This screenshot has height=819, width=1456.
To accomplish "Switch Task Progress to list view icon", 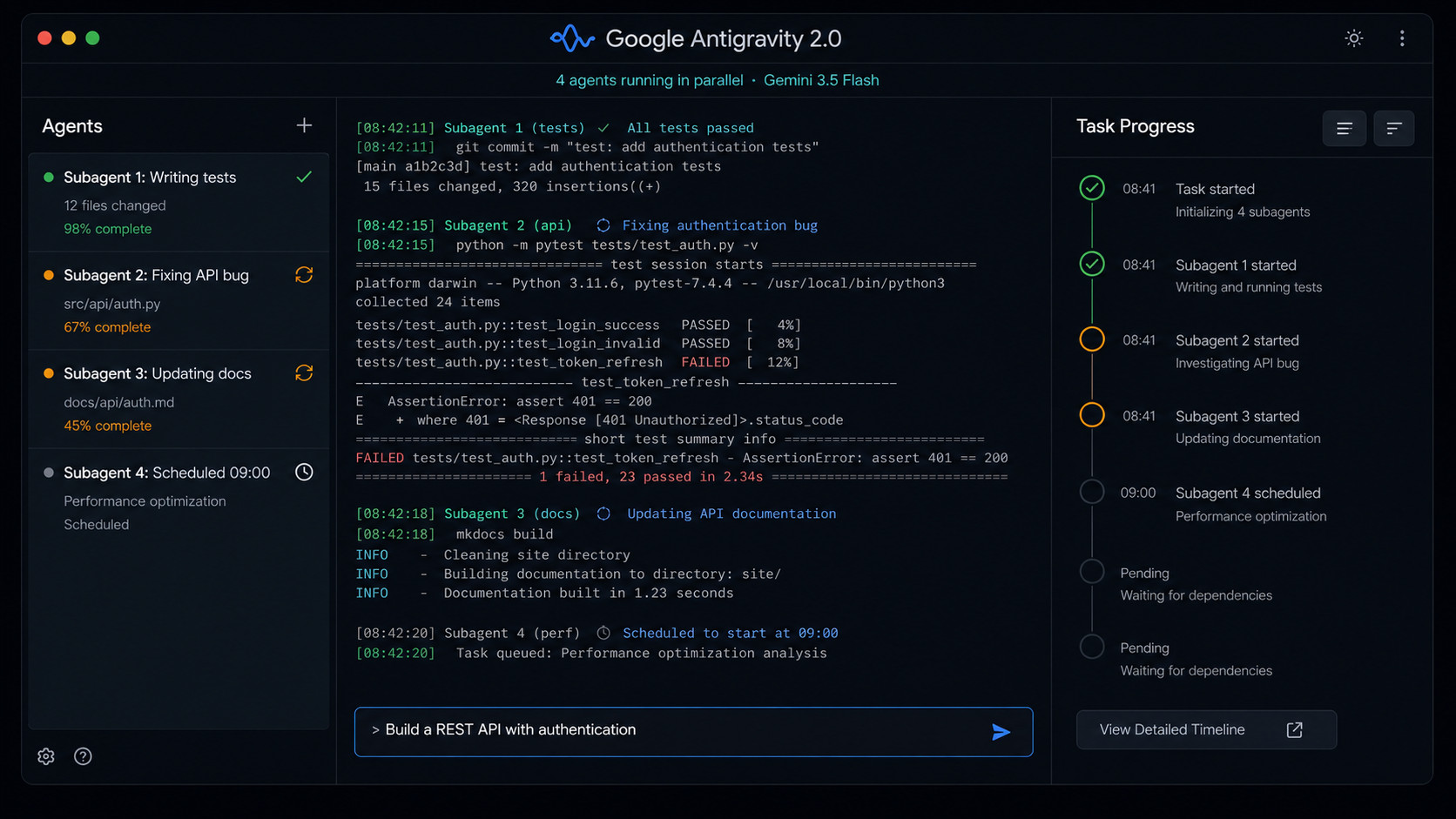I will pos(1345,129).
